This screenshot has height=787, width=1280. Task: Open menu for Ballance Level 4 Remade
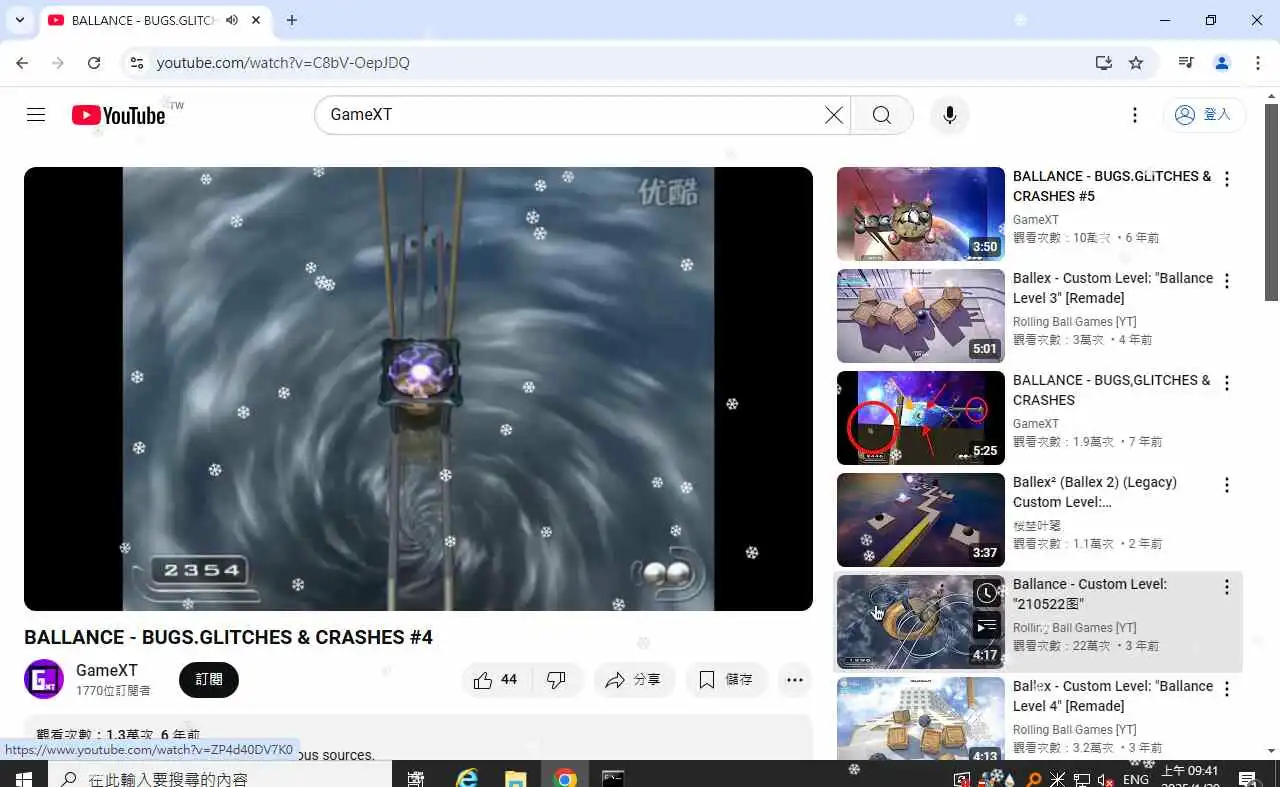[1227, 689]
